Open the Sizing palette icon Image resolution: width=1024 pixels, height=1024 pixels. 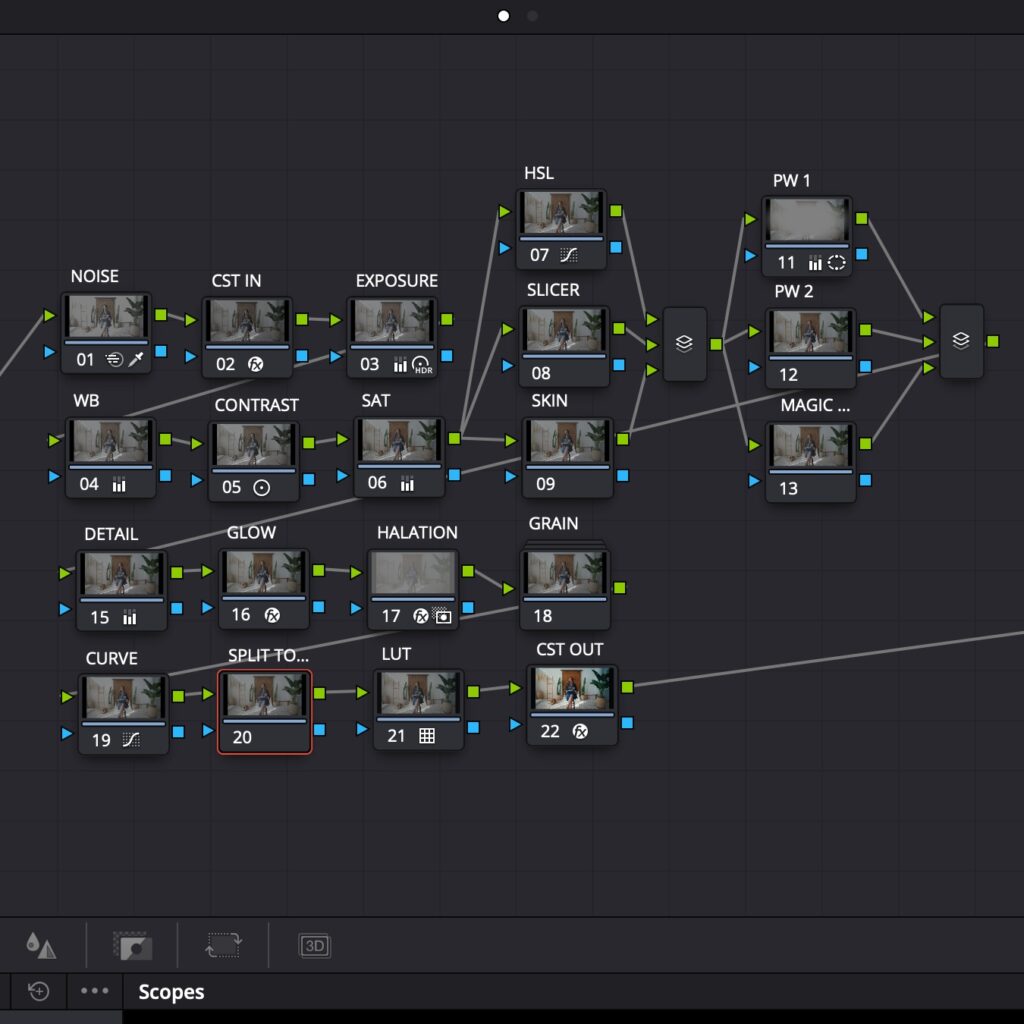tap(224, 945)
